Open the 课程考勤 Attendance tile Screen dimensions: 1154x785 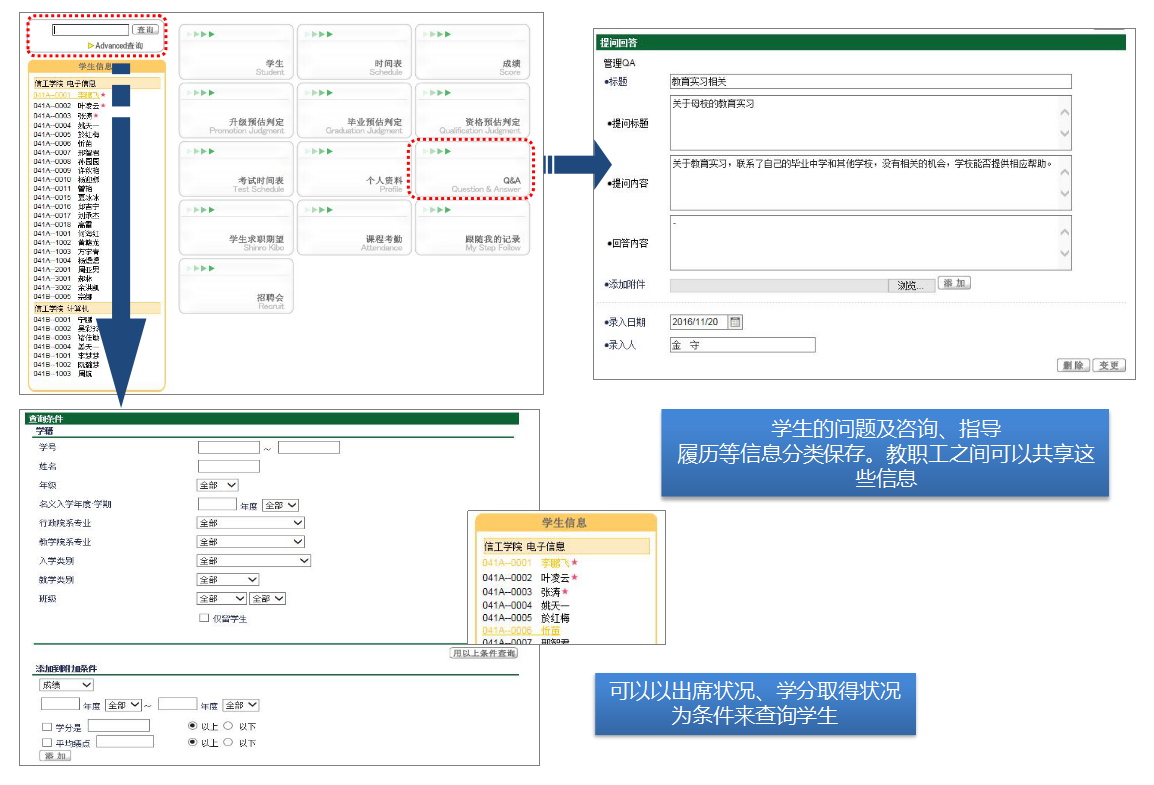(354, 228)
